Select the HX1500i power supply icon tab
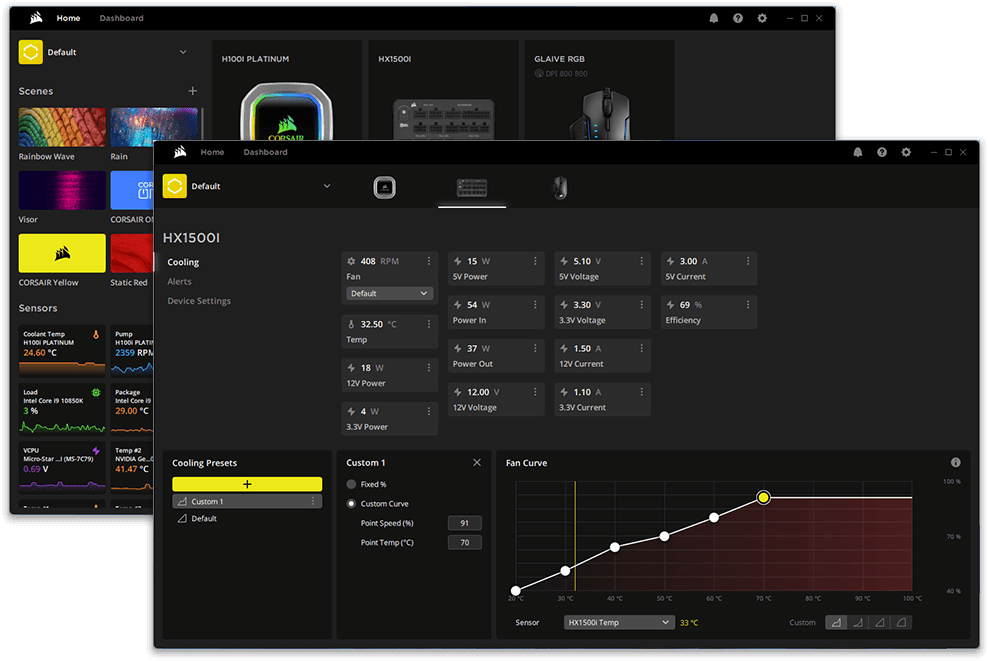This screenshot has height=661, width=989. pos(472,187)
